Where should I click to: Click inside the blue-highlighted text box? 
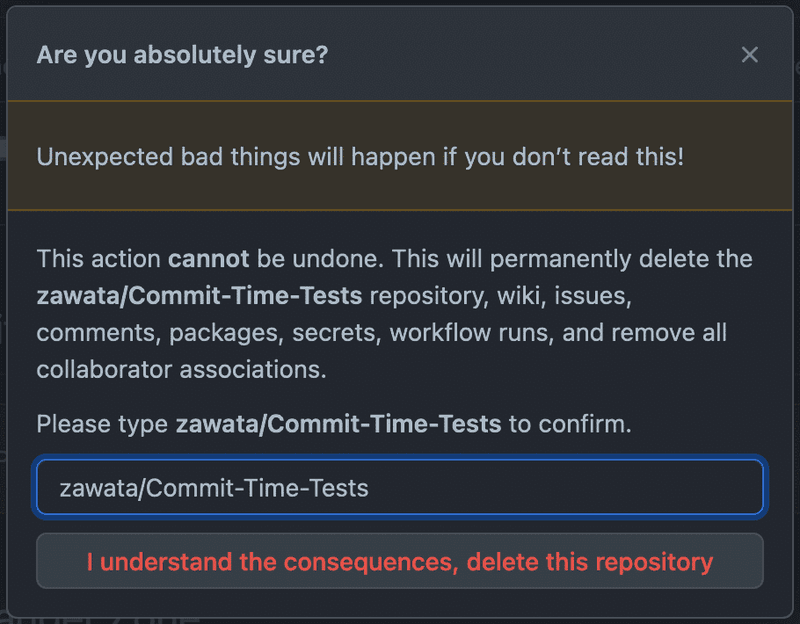[x=400, y=489]
